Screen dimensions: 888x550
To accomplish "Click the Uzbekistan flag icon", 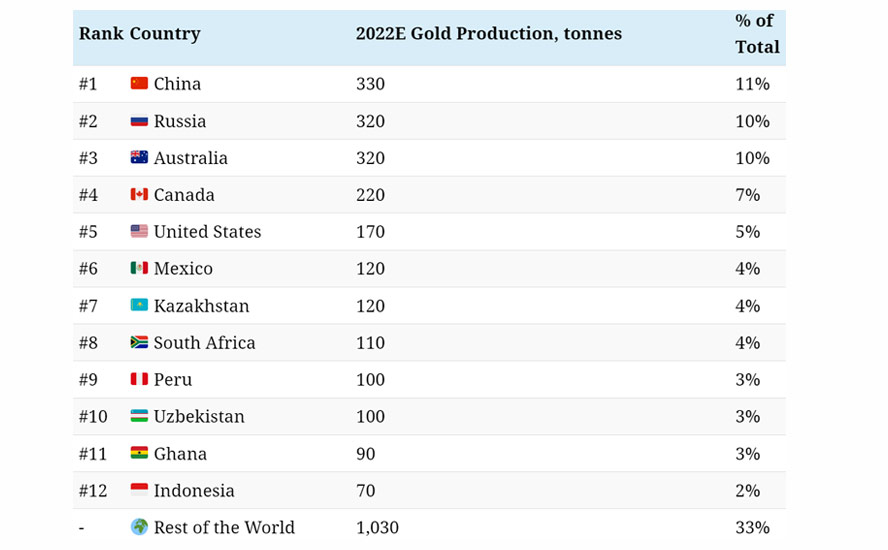I will pos(139,417).
